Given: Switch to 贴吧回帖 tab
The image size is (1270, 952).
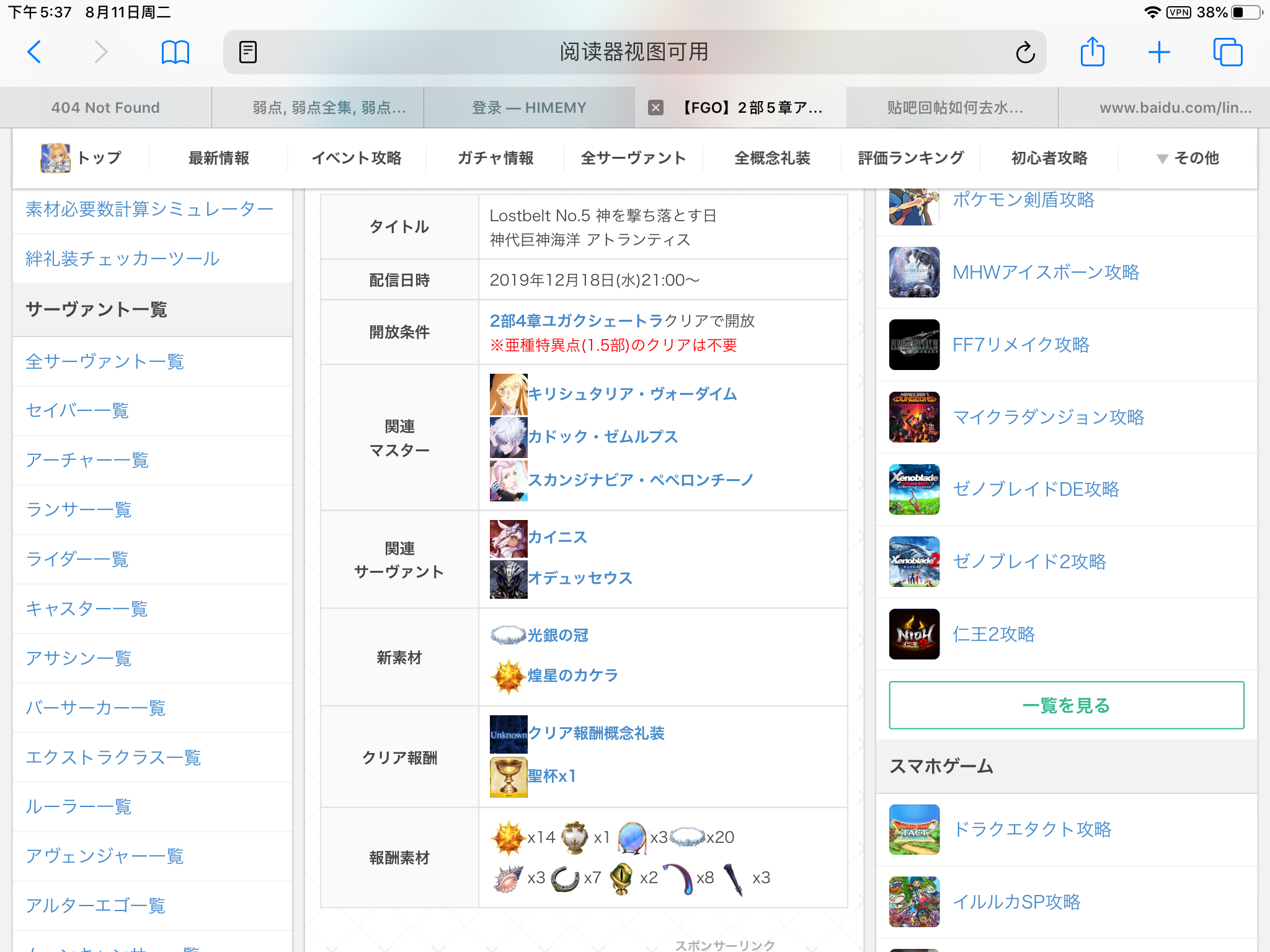Looking at the screenshot, I should 952,108.
